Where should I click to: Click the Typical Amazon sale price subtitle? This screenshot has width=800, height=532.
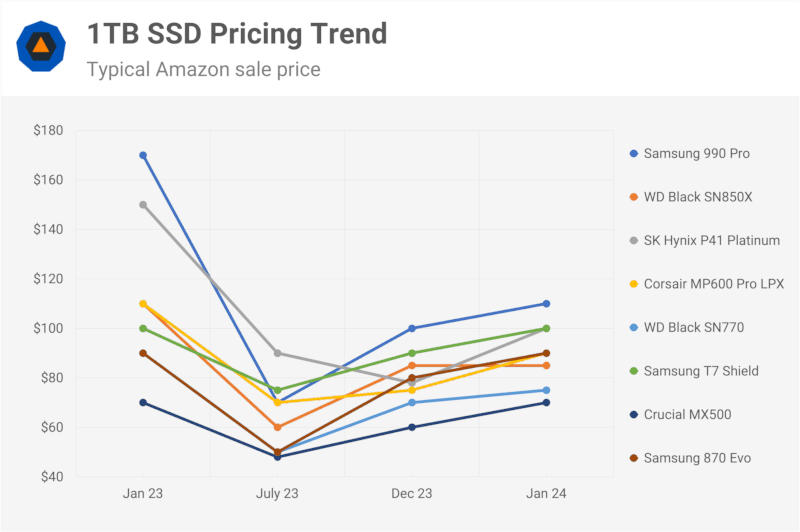203,69
